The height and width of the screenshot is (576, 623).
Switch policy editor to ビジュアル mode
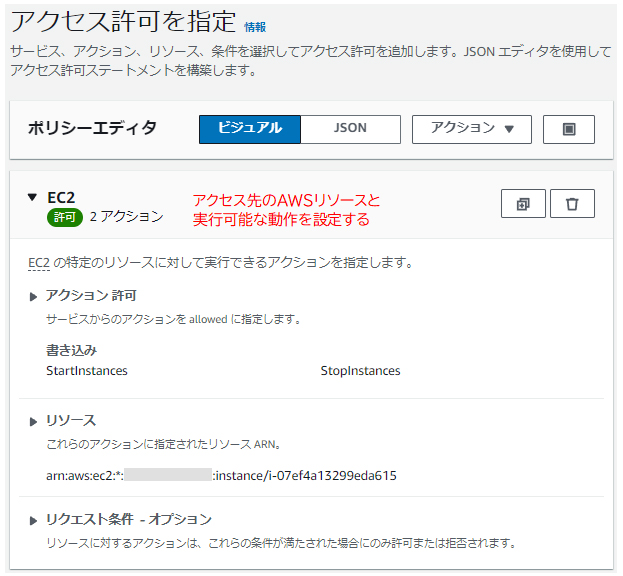pyautogui.click(x=249, y=129)
